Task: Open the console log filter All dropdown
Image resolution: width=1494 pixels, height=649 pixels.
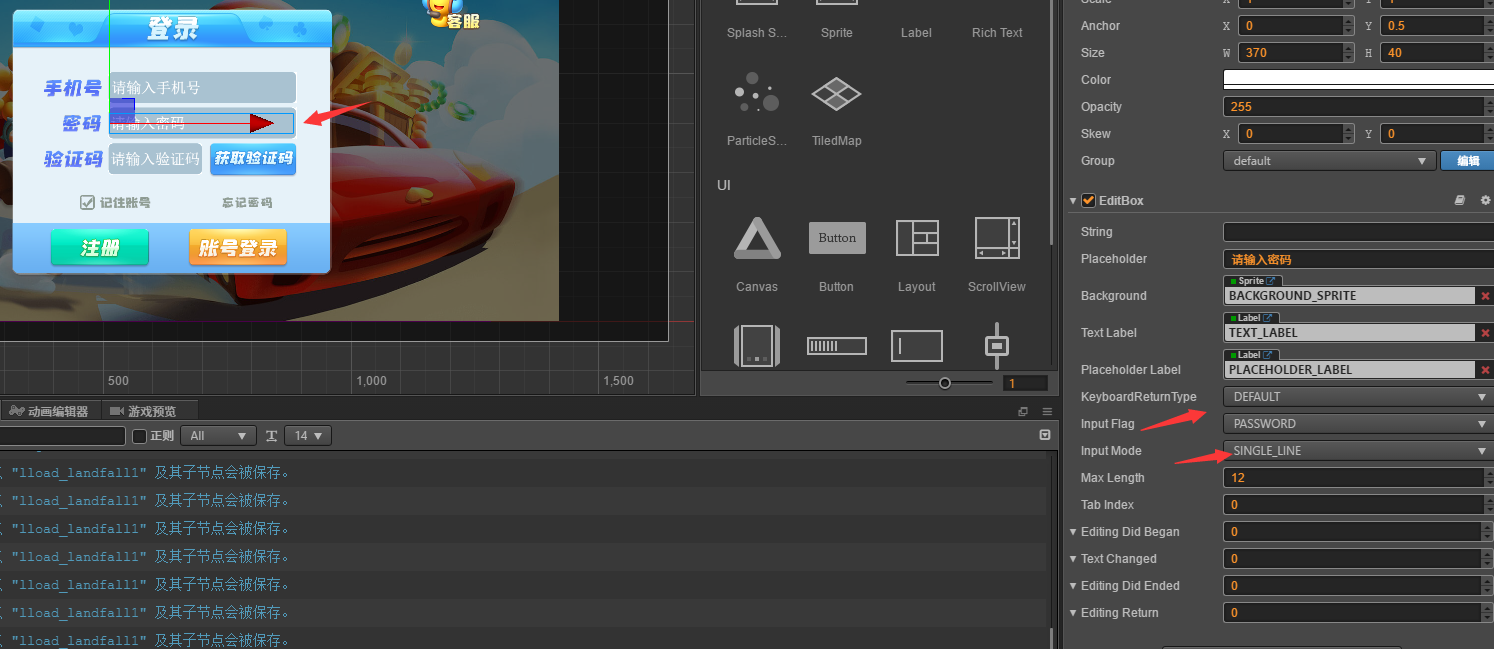Action: pyautogui.click(x=218, y=436)
